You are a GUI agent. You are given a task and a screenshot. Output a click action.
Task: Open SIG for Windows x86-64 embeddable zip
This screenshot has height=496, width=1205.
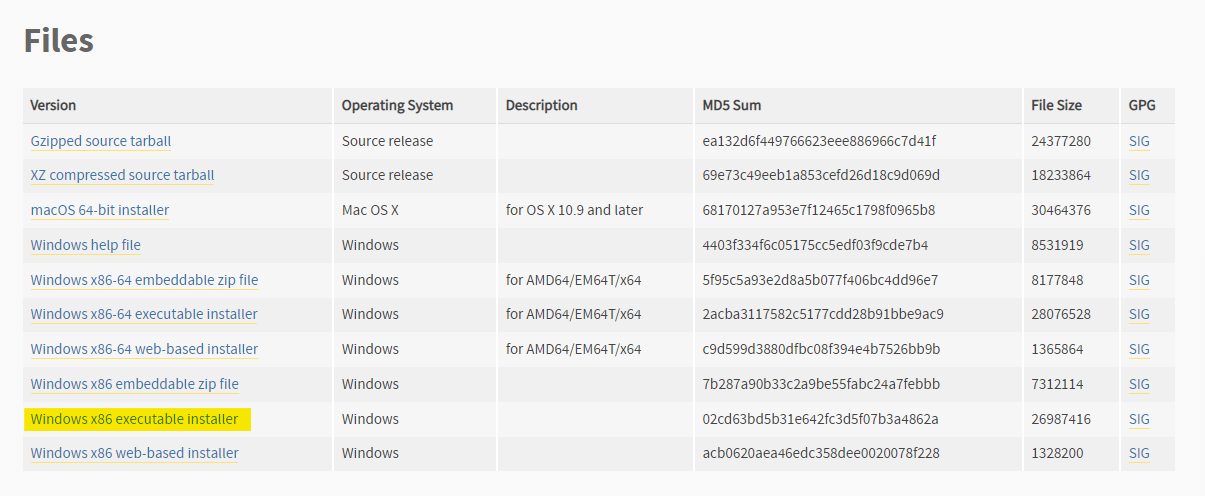click(1139, 280)
